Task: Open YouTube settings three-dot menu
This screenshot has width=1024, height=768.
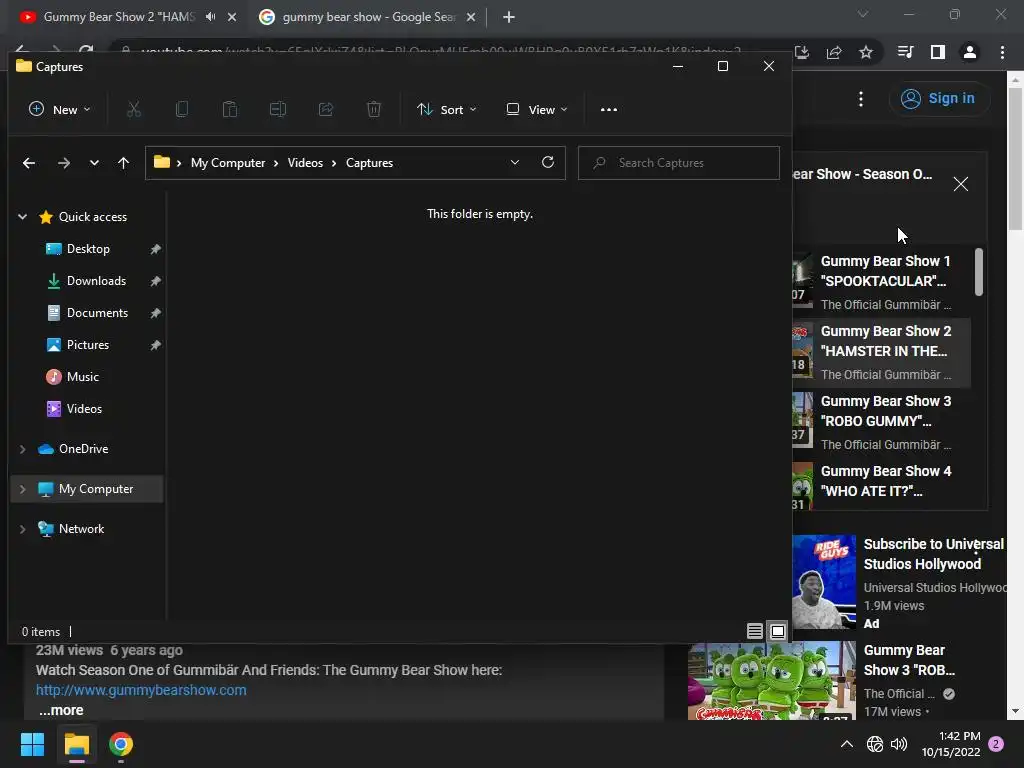Action: point(861,99)
